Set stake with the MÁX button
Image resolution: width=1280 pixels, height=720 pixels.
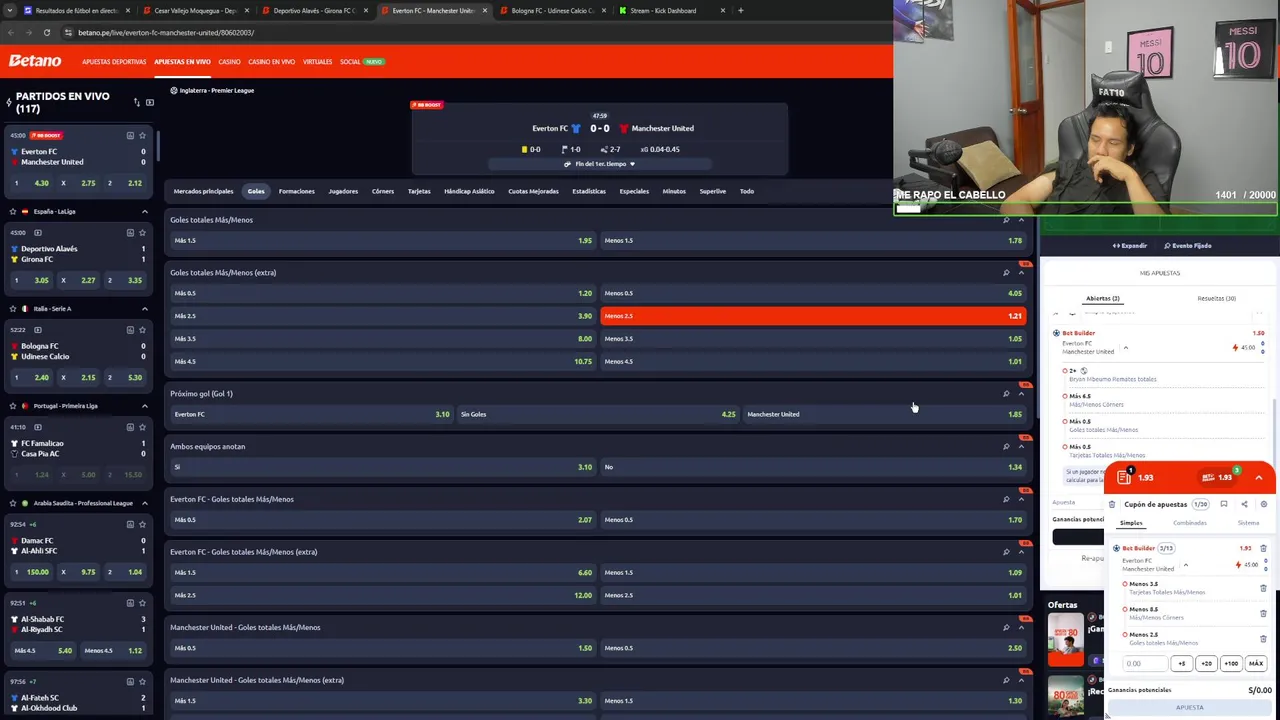pos(1256,663)
